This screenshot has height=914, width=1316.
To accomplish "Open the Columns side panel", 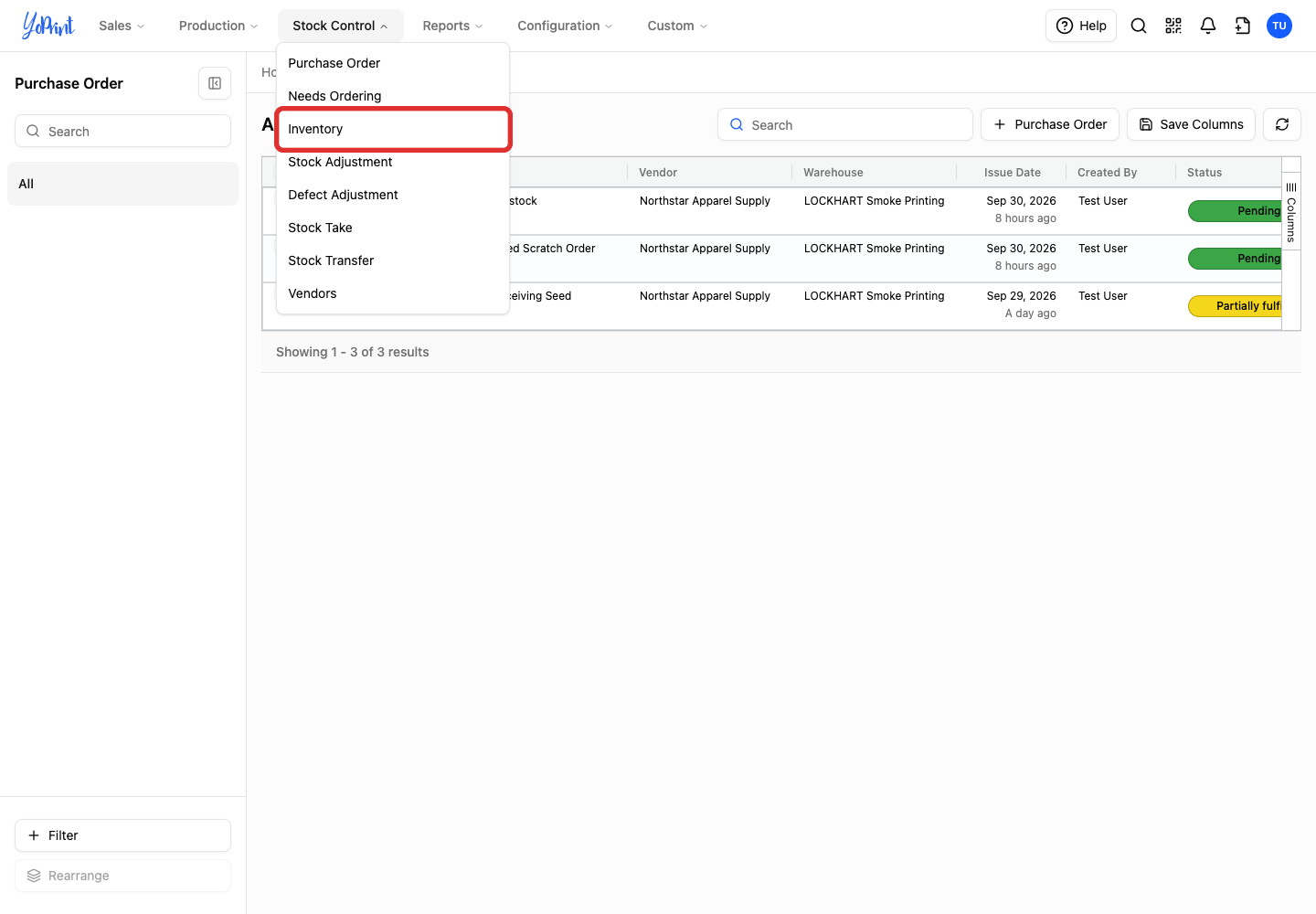I will point(1291,212).
